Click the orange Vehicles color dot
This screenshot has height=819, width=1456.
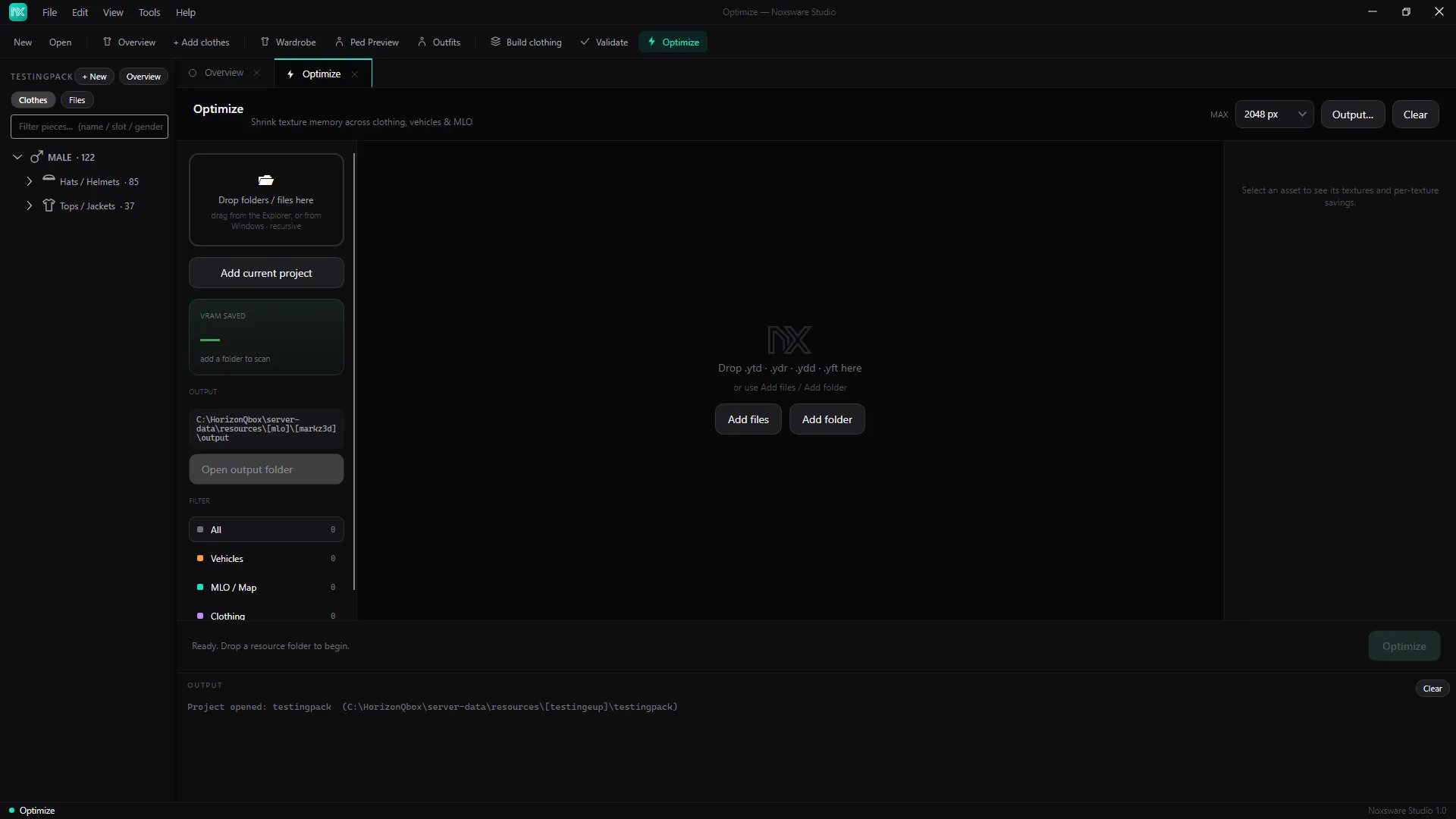pyautogui.click(x=200, y=558)
